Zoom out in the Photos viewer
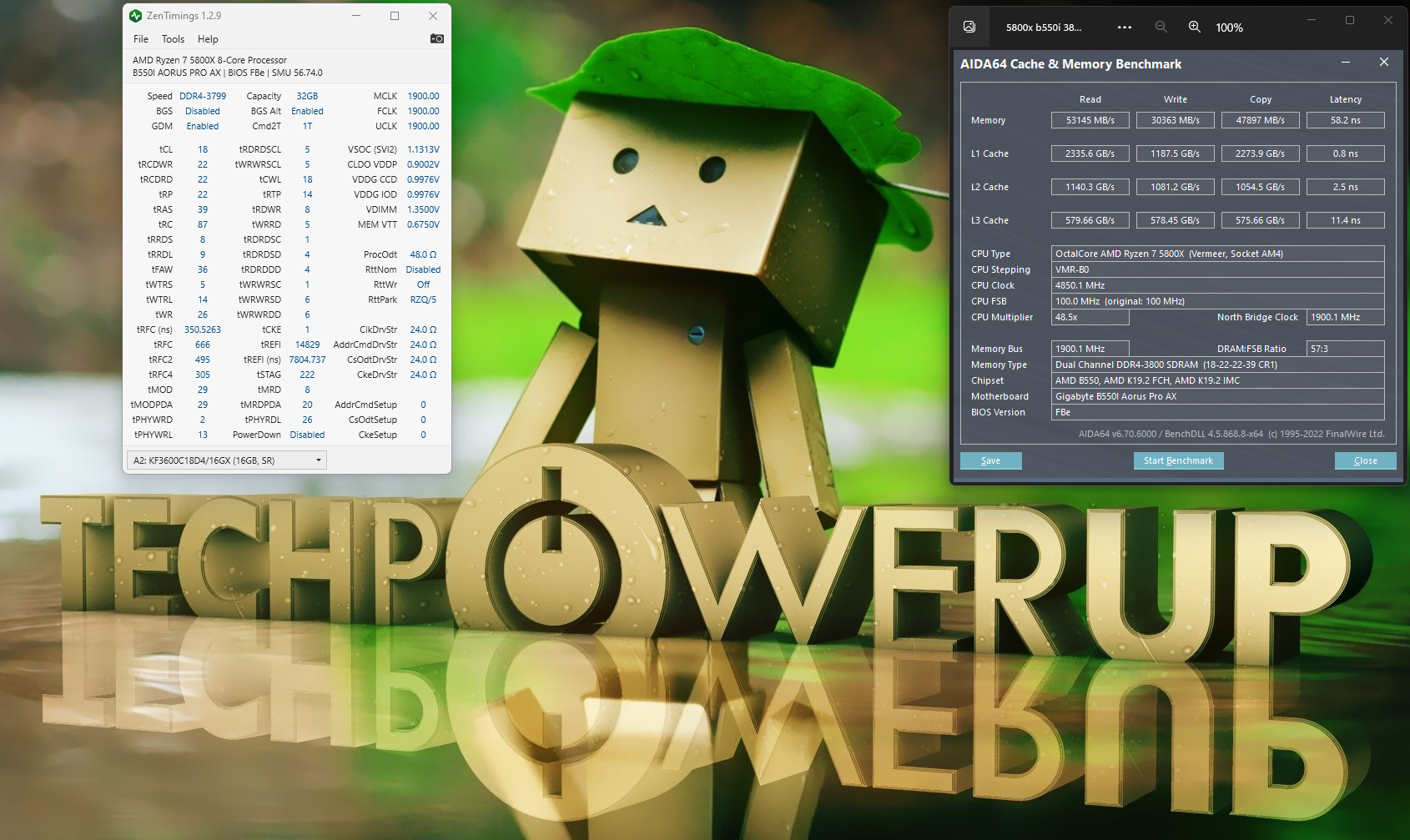The image size is (1410, 840). pos(1161,27)
